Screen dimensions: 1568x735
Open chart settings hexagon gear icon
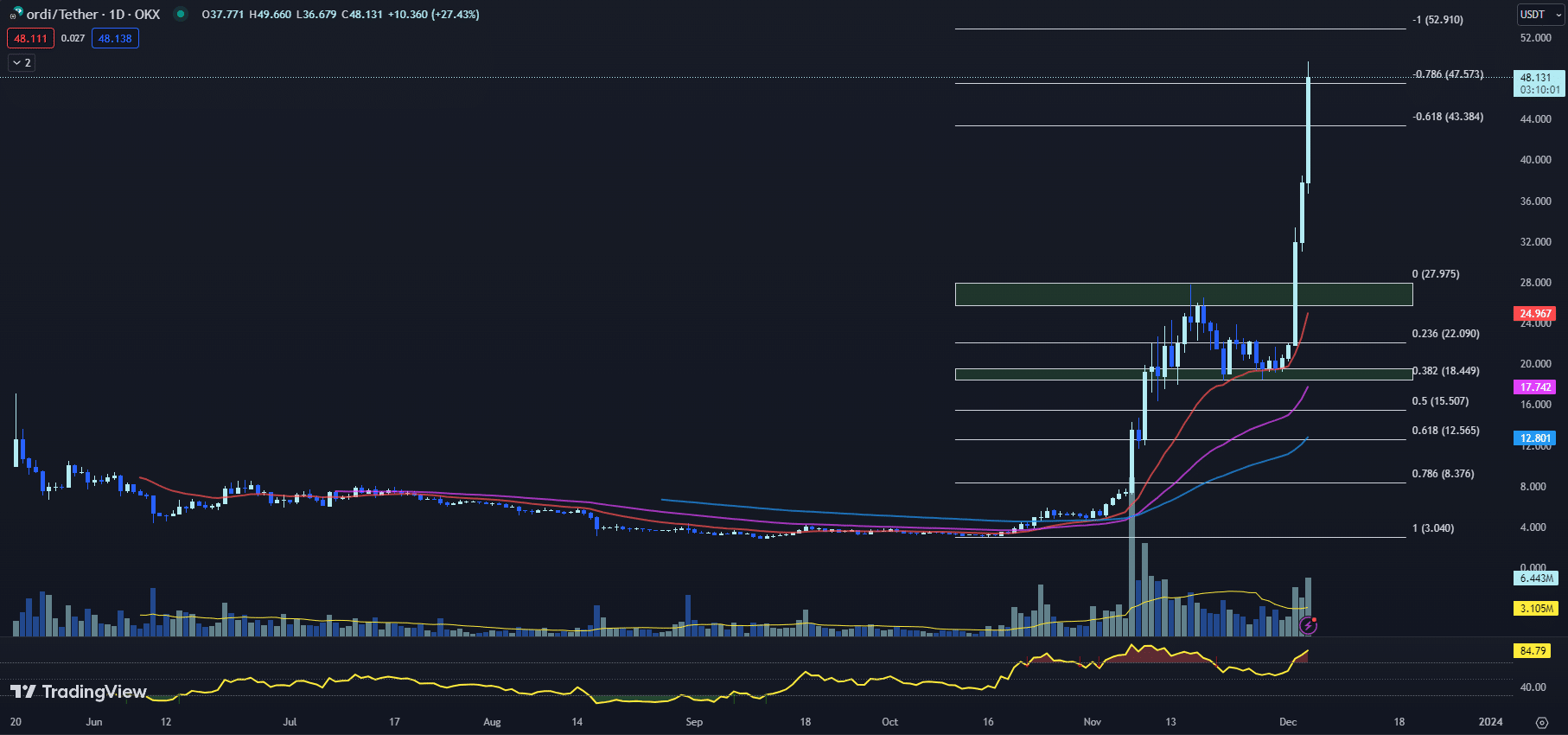[1541, 722]
